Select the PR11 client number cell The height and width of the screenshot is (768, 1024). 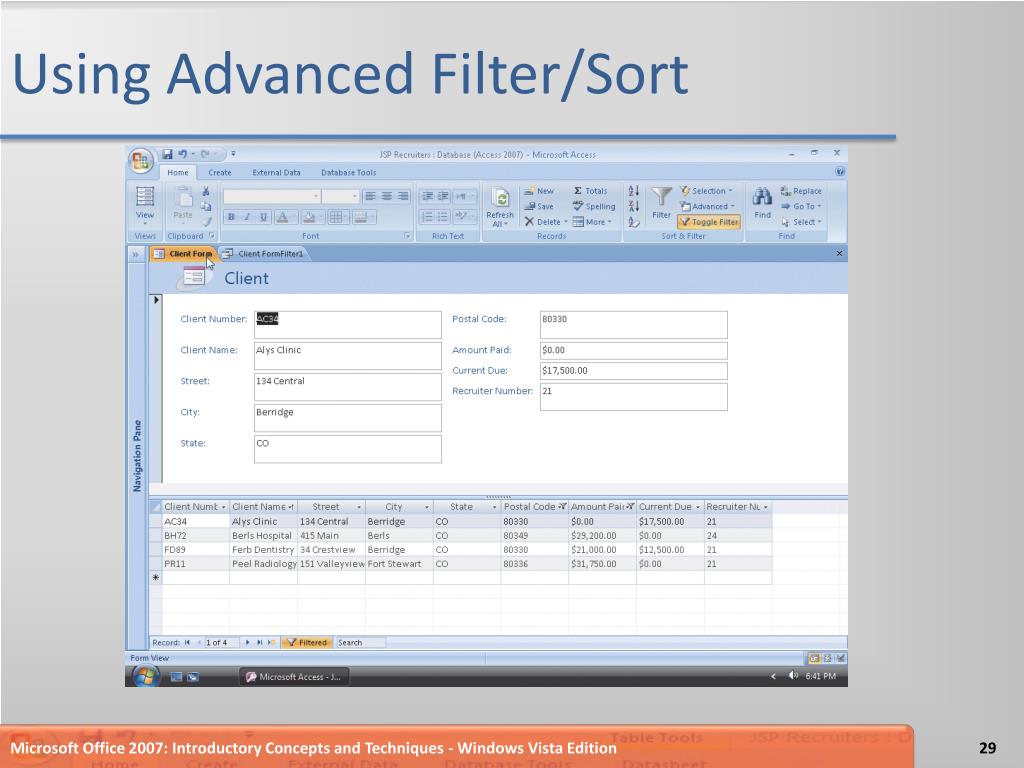coord(195,564)
